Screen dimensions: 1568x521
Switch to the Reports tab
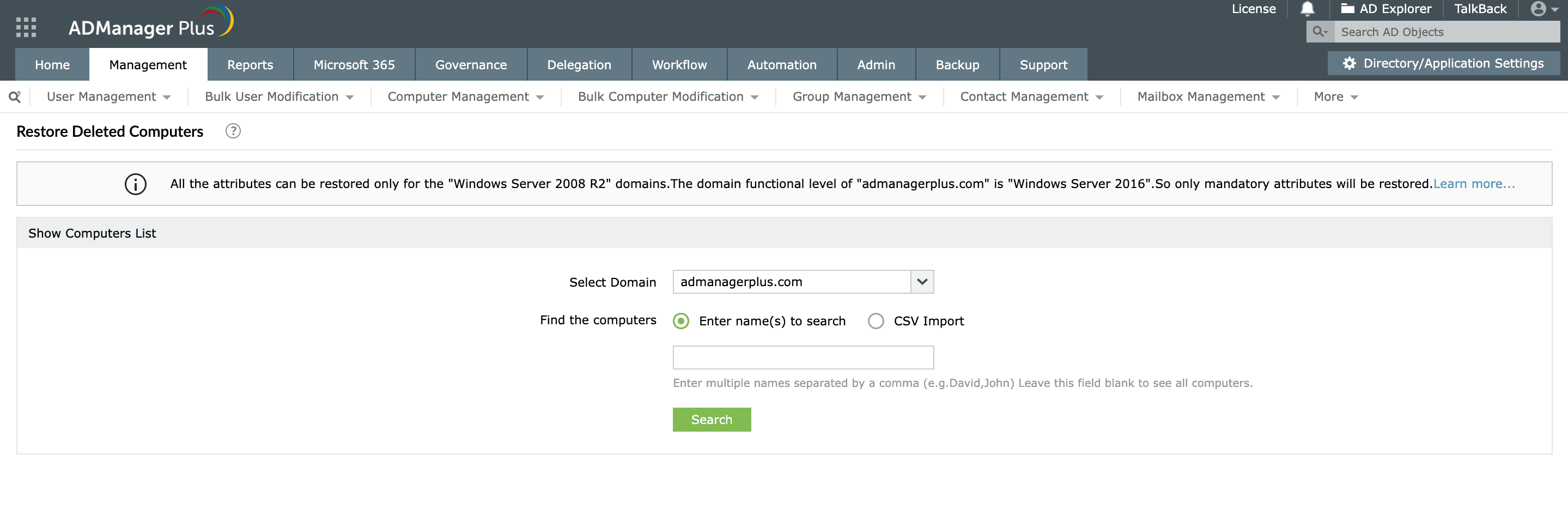(250, 65)
